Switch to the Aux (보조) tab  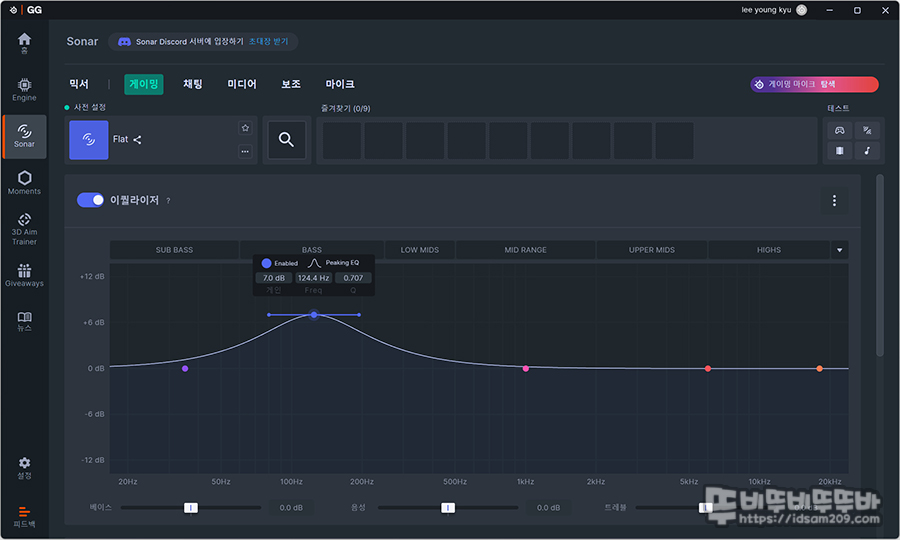pyautogui.click(x=291, y=84)
